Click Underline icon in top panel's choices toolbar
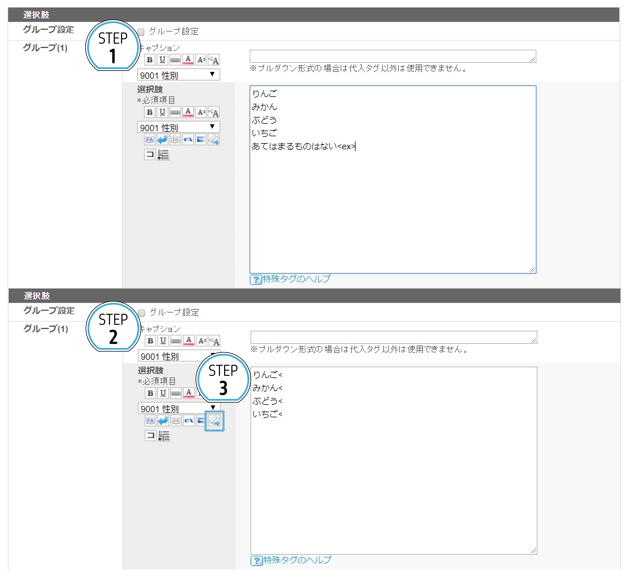This screenshot has height=586, width=631. coord(163,113)
